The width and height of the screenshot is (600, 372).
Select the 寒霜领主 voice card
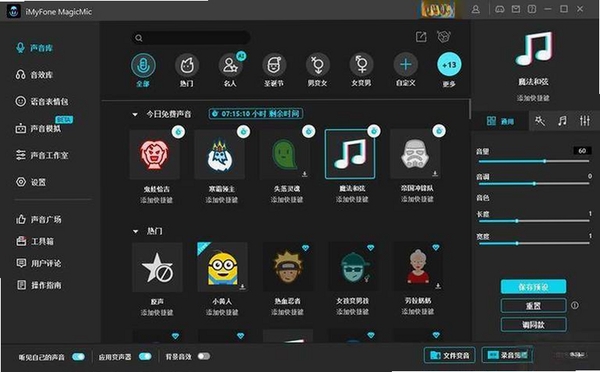tap(220, 154)
